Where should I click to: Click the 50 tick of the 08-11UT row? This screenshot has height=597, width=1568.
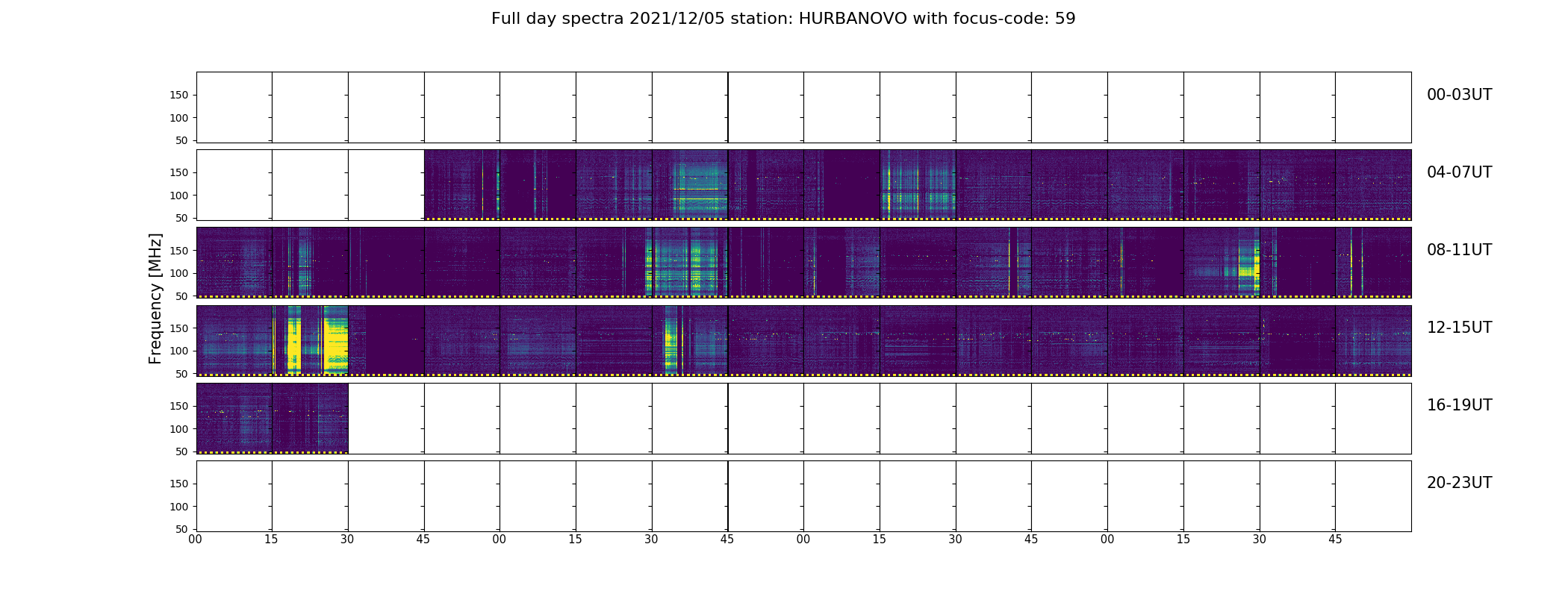click(182, 296)
